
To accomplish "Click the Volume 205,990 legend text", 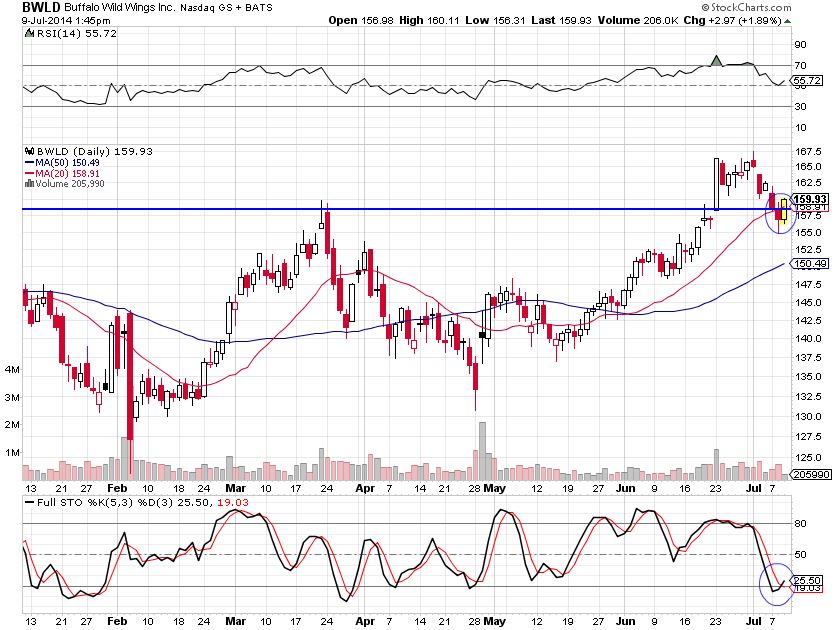I will pos(70,184).
